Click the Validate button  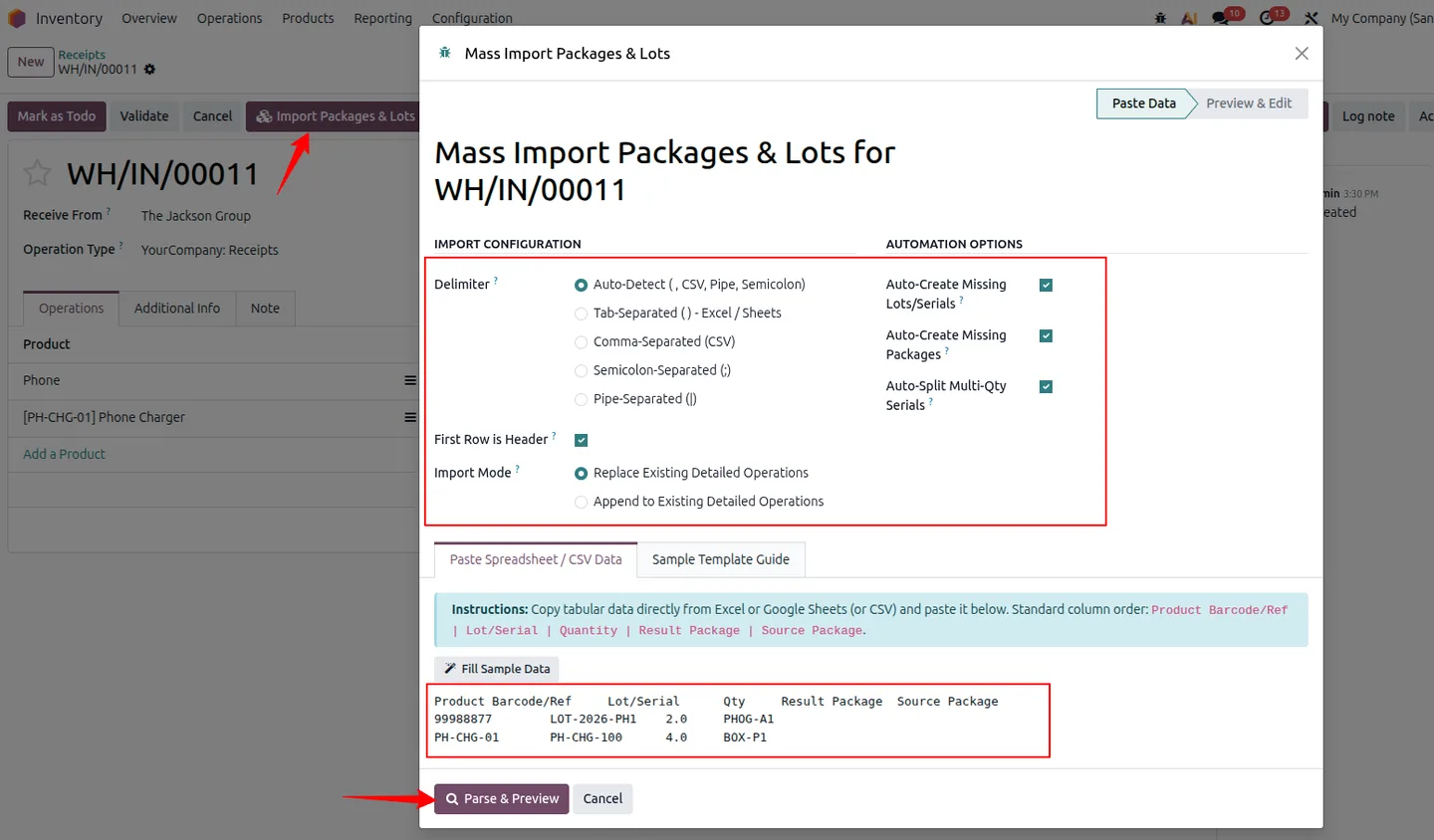pyautogui.click(x=144, y=116)
